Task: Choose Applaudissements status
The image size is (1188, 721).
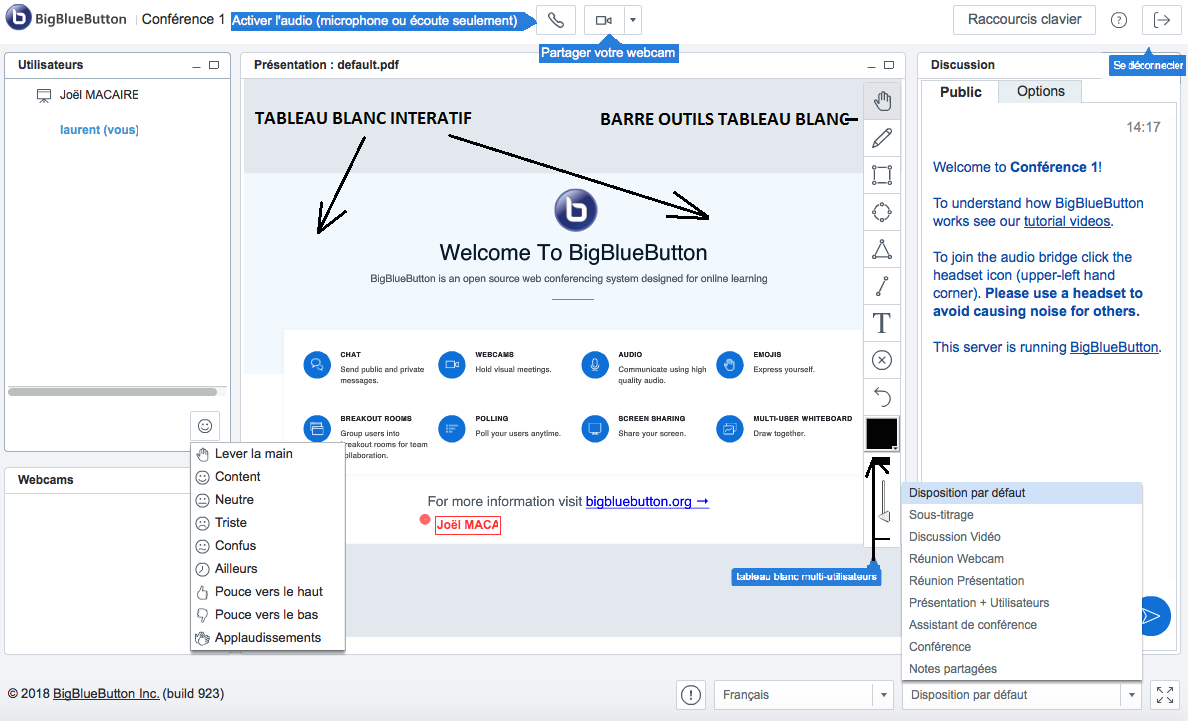Action: (268, 638)
